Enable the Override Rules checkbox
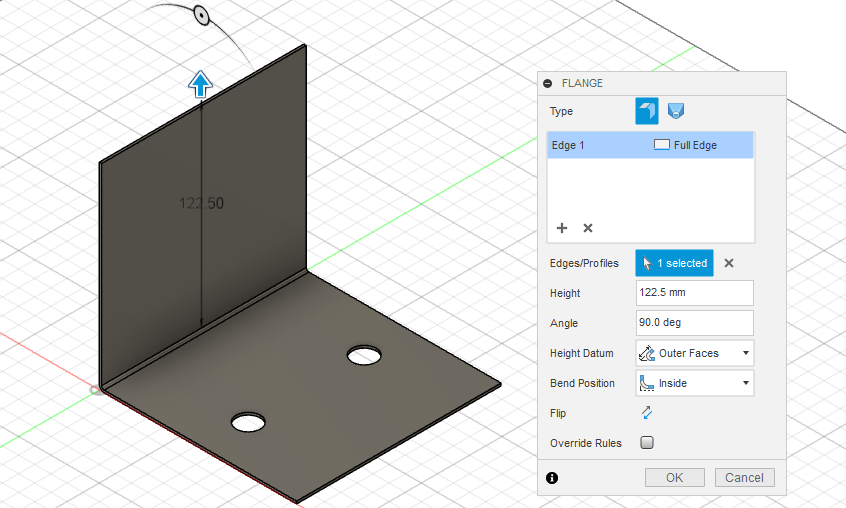 pos(646,442)
